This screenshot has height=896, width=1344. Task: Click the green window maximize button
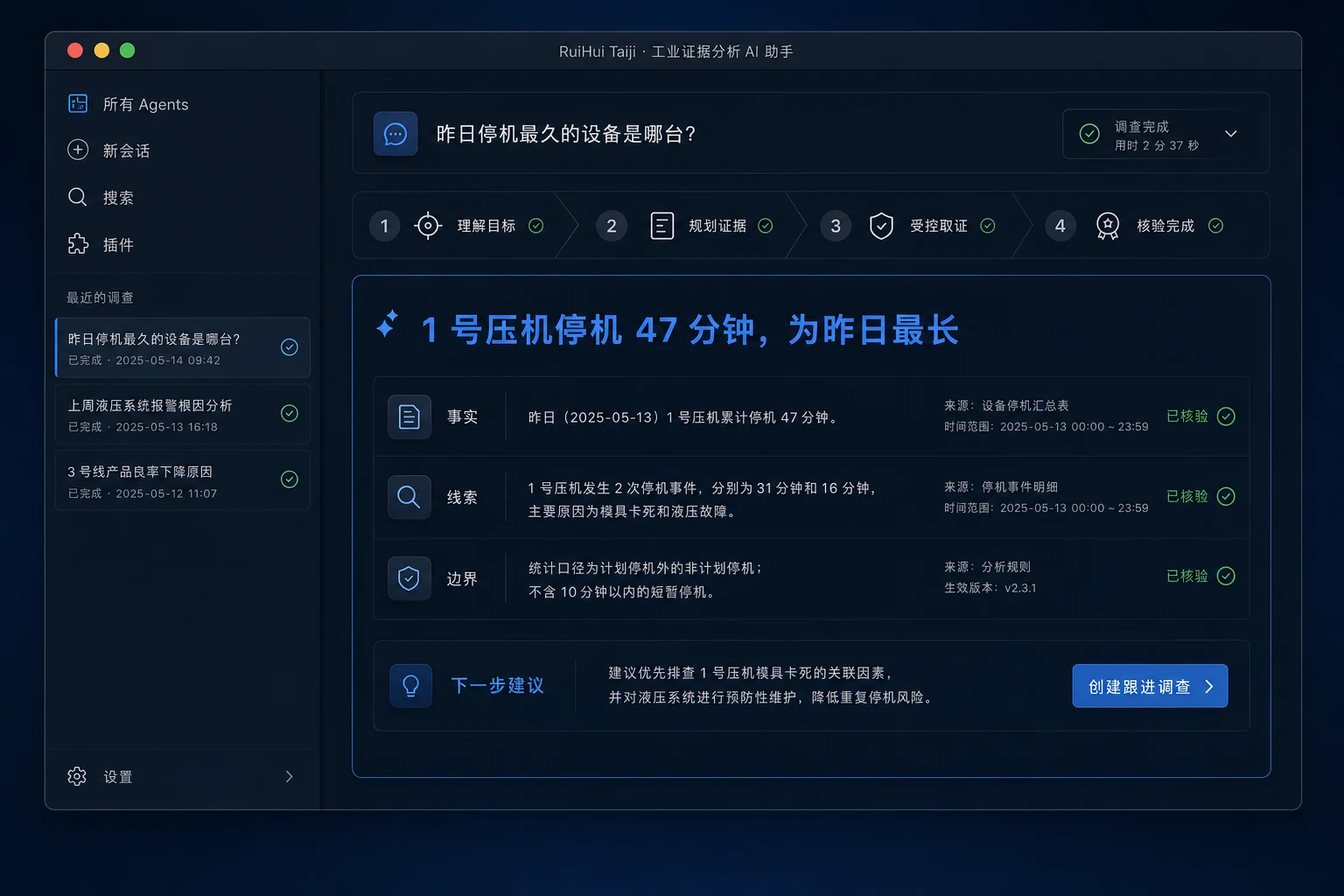coord(127,51)
